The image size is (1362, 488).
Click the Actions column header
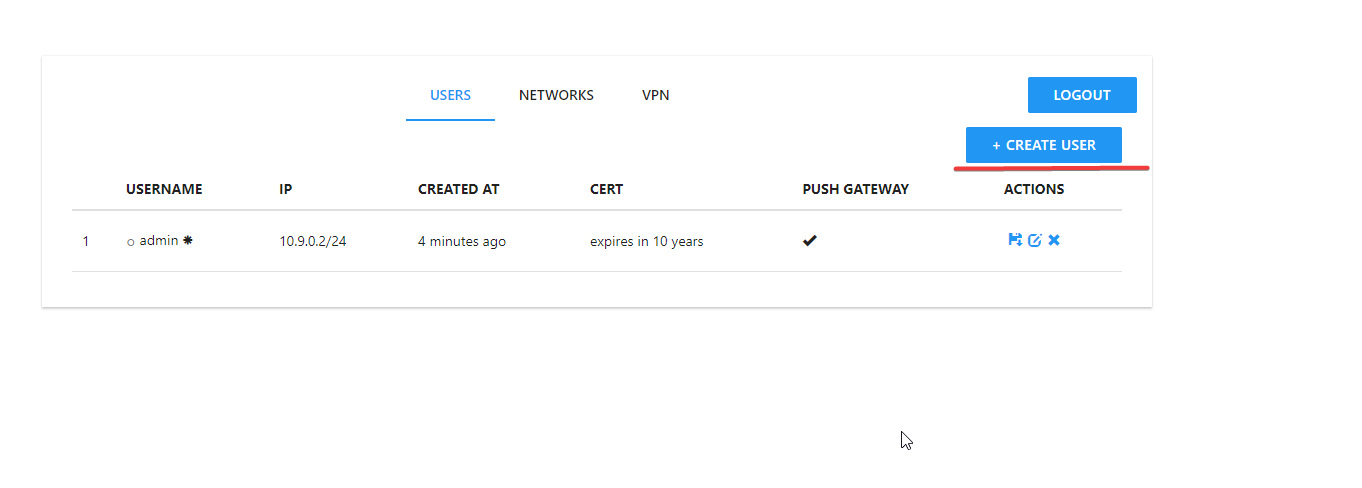click(x=1034, y=189)
